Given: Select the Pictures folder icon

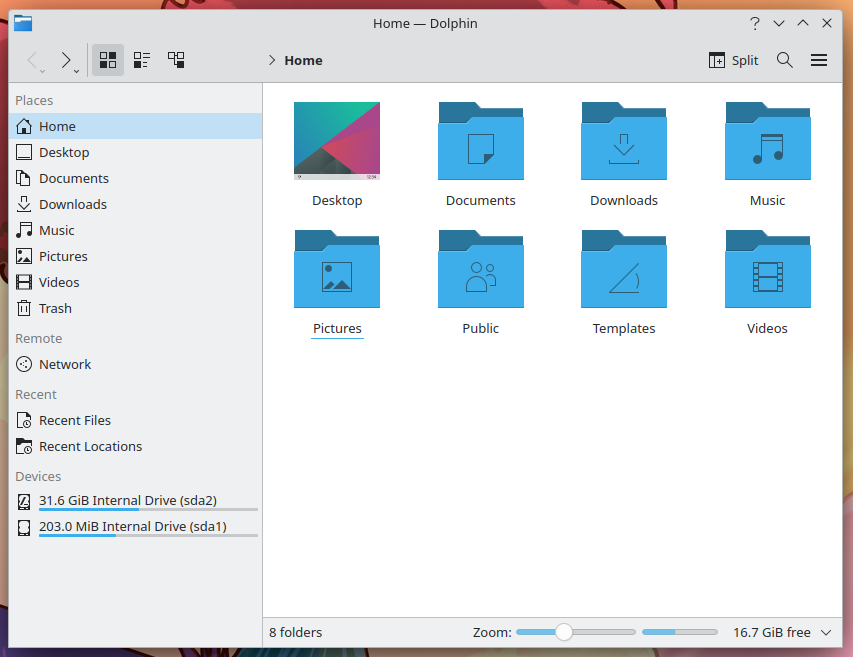Looking at the screenshot, I should tap(337, 269).
